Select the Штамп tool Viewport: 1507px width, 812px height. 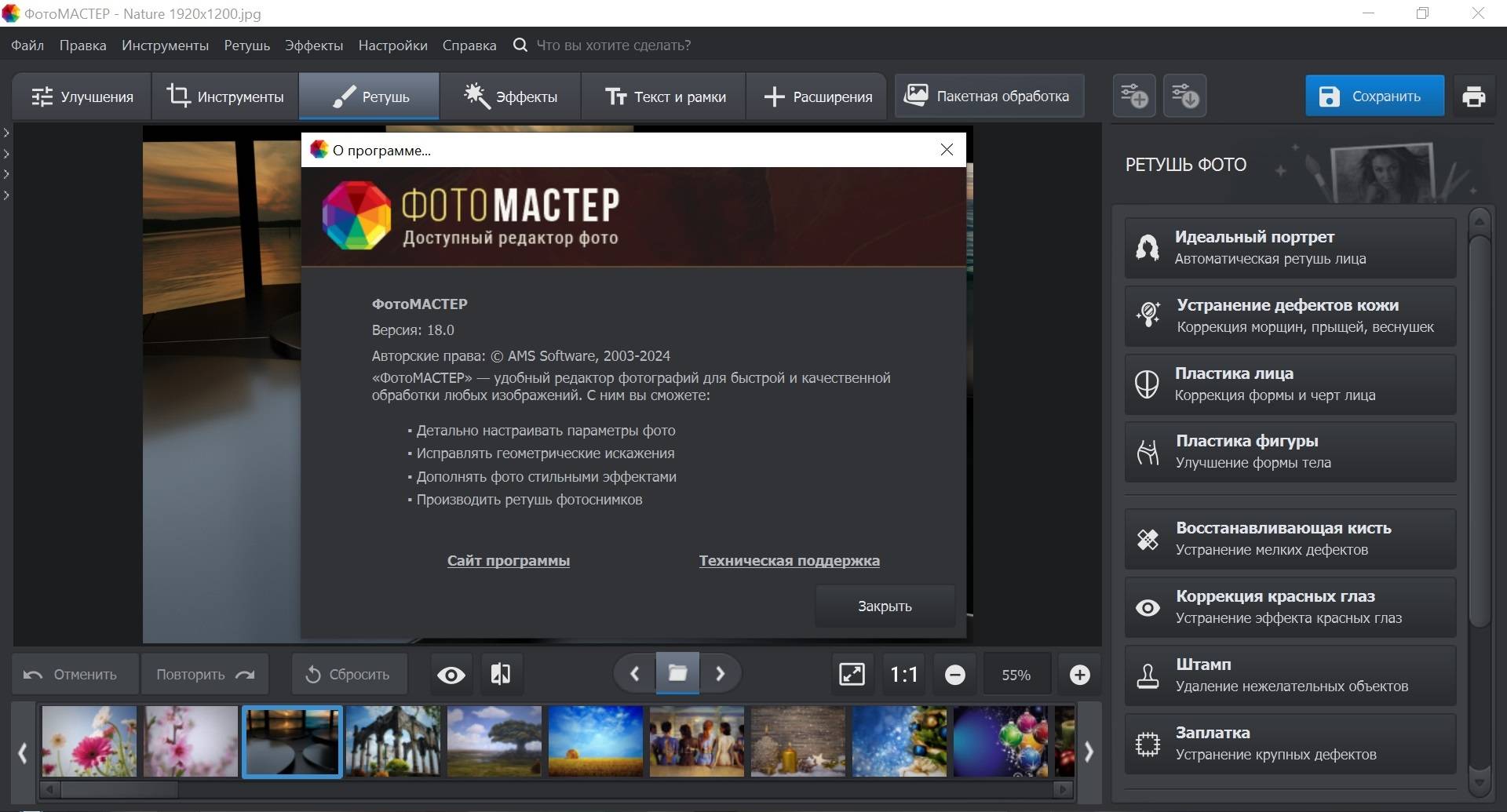point(1290,675)
